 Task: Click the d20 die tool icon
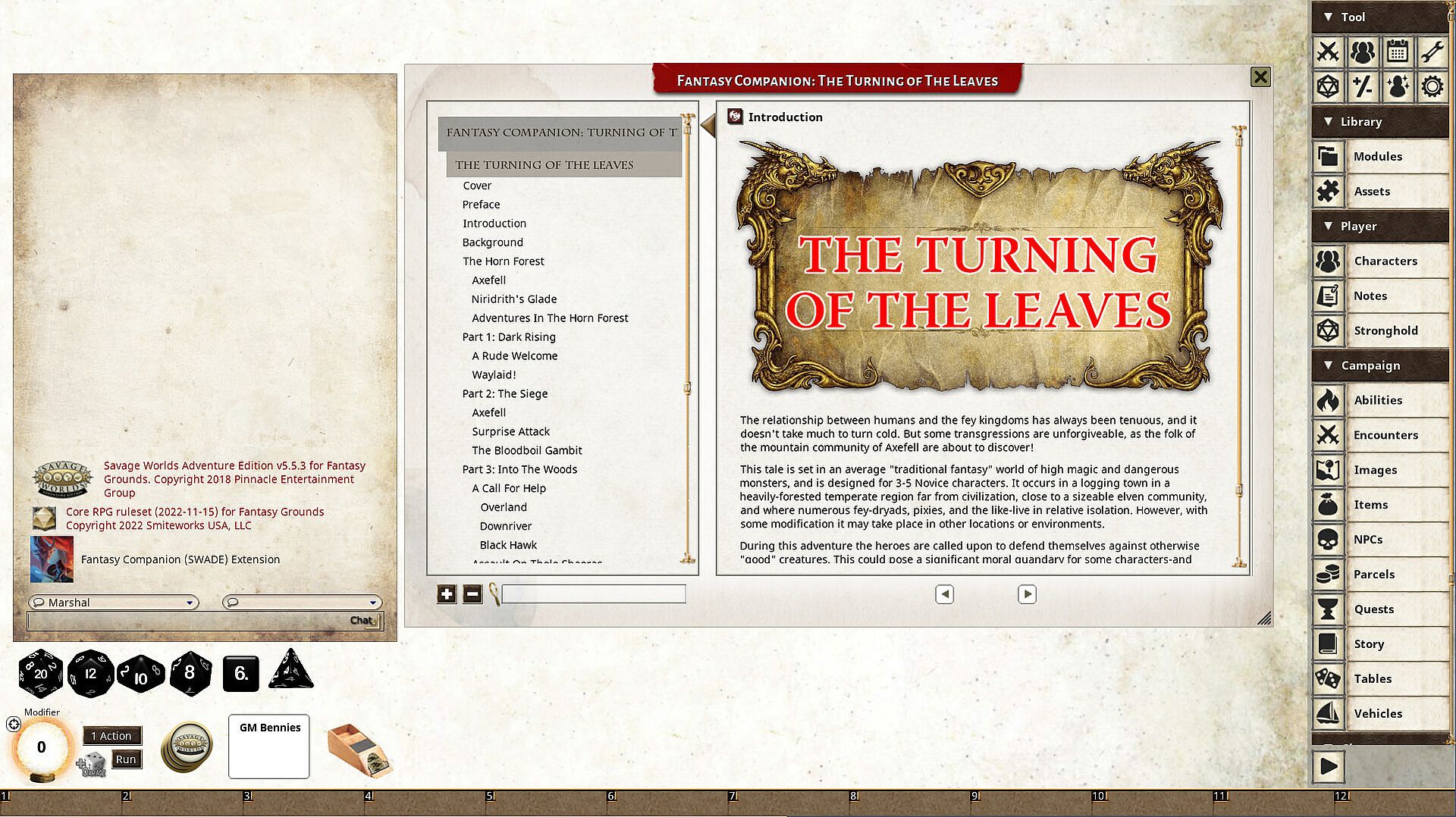1328,86
